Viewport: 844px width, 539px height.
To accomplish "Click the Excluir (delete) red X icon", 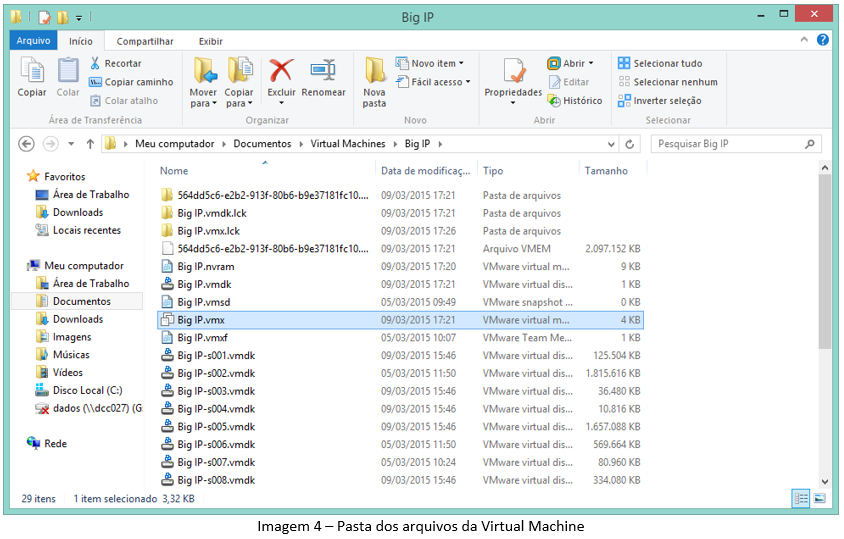I will pos(281,71).
